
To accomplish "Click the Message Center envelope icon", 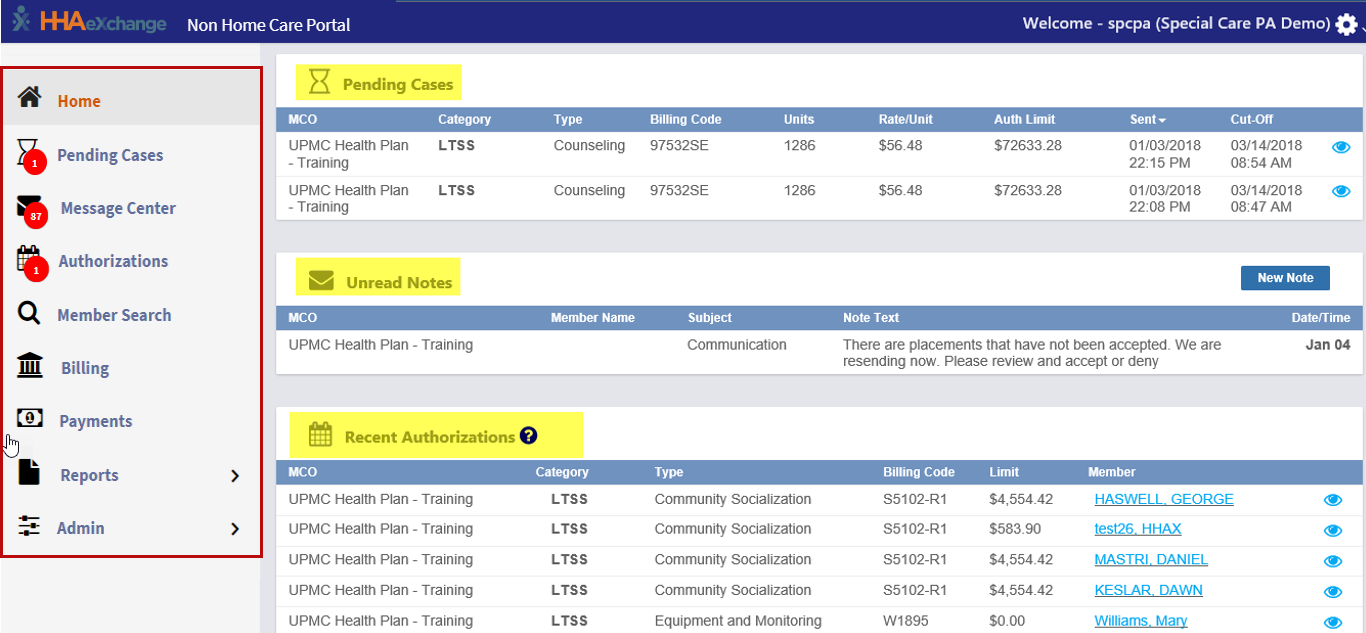I will click(30, 207).
